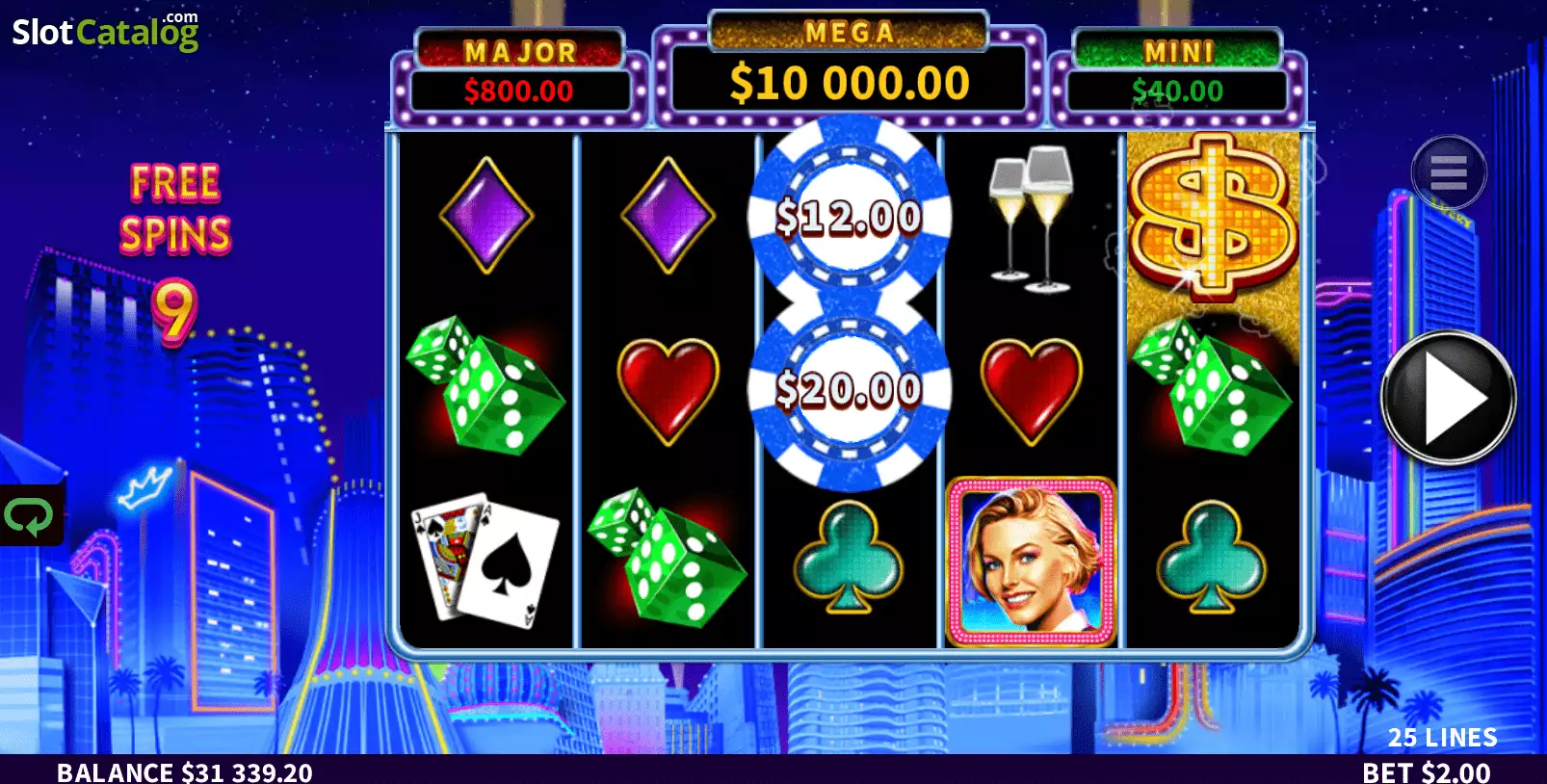The image size is (1547, 784).
Task: Click the green dice in first reel
Action: (x=485, y=385)
